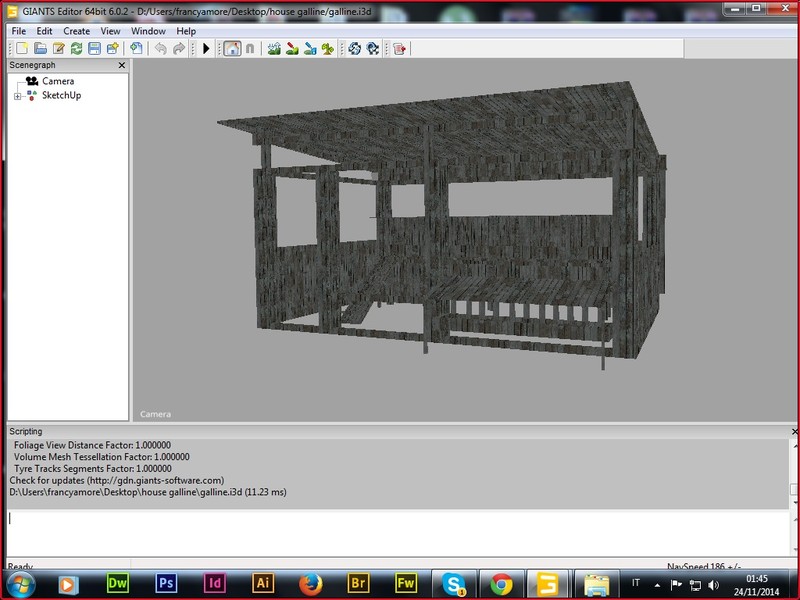Open Photoshop from the Windows taskbar

(166, 583)
